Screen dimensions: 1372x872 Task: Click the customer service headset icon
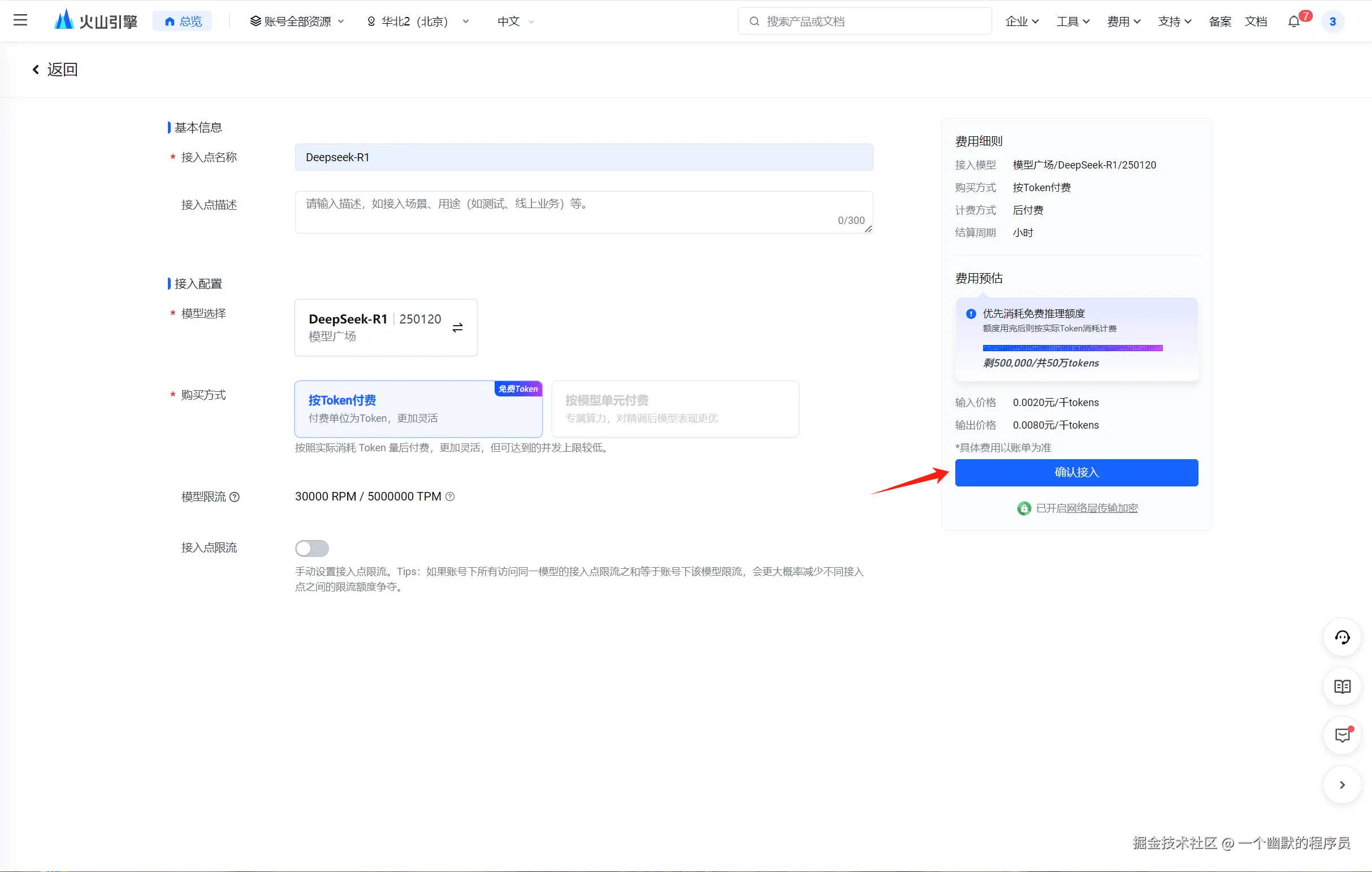1343,637
